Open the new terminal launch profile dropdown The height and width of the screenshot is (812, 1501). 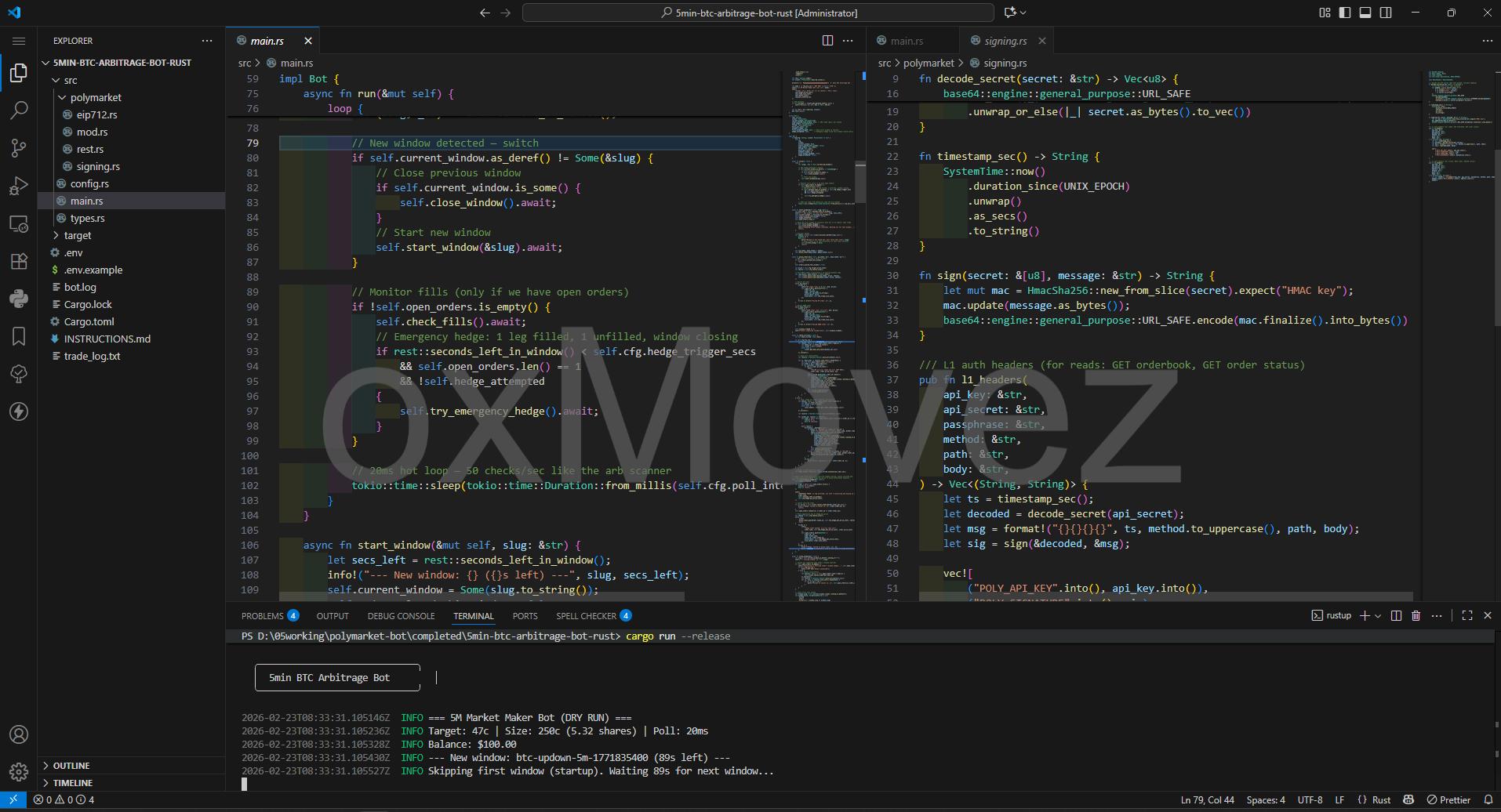[1378, 615]
